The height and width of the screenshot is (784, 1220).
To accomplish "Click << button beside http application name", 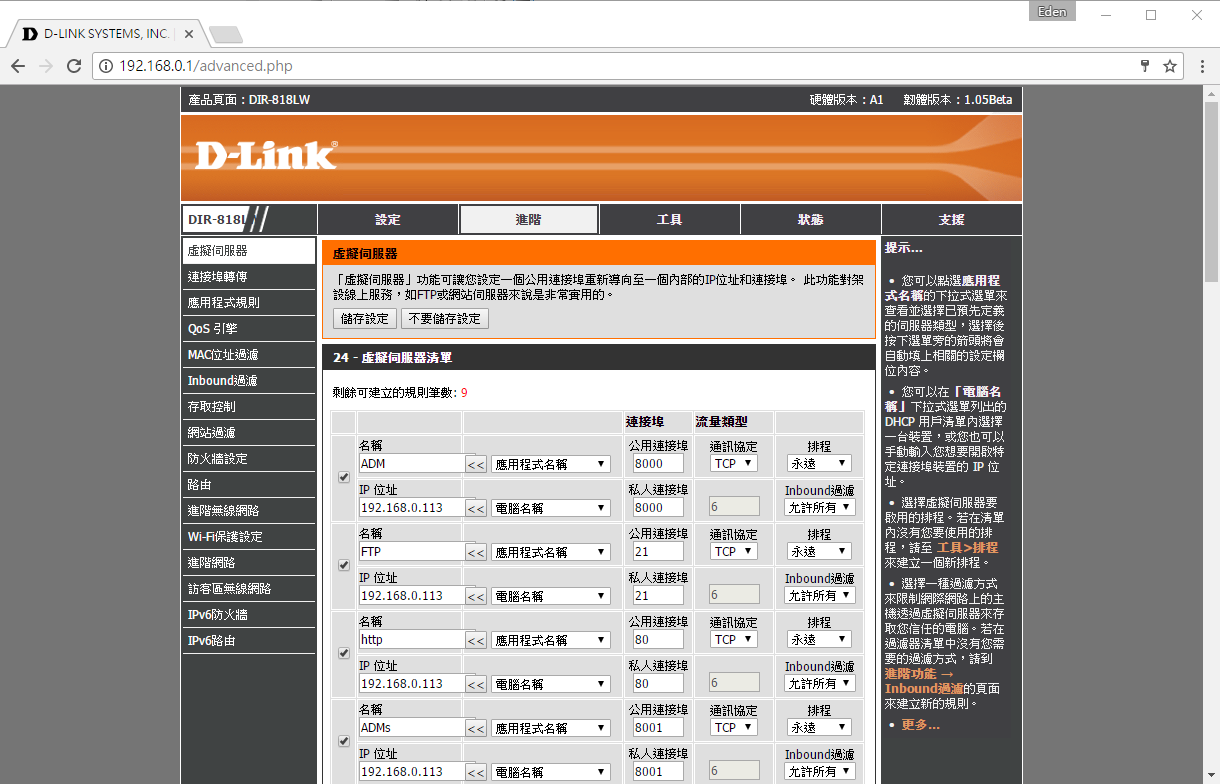I will click(476, 640).
